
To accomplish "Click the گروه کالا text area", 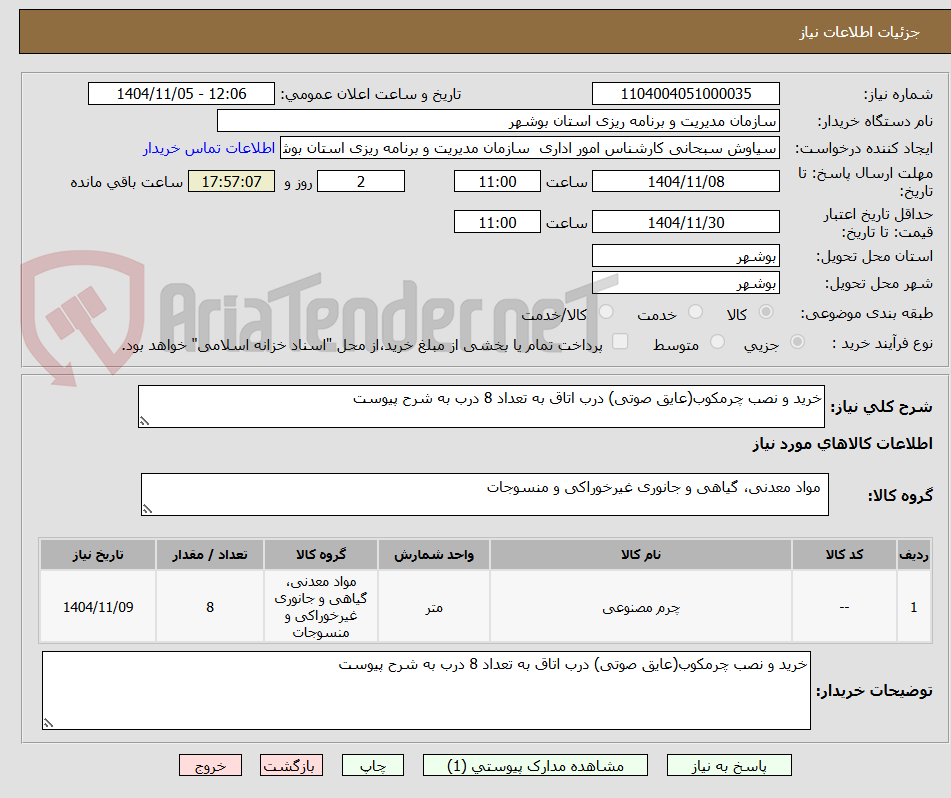I will point(485,495).
